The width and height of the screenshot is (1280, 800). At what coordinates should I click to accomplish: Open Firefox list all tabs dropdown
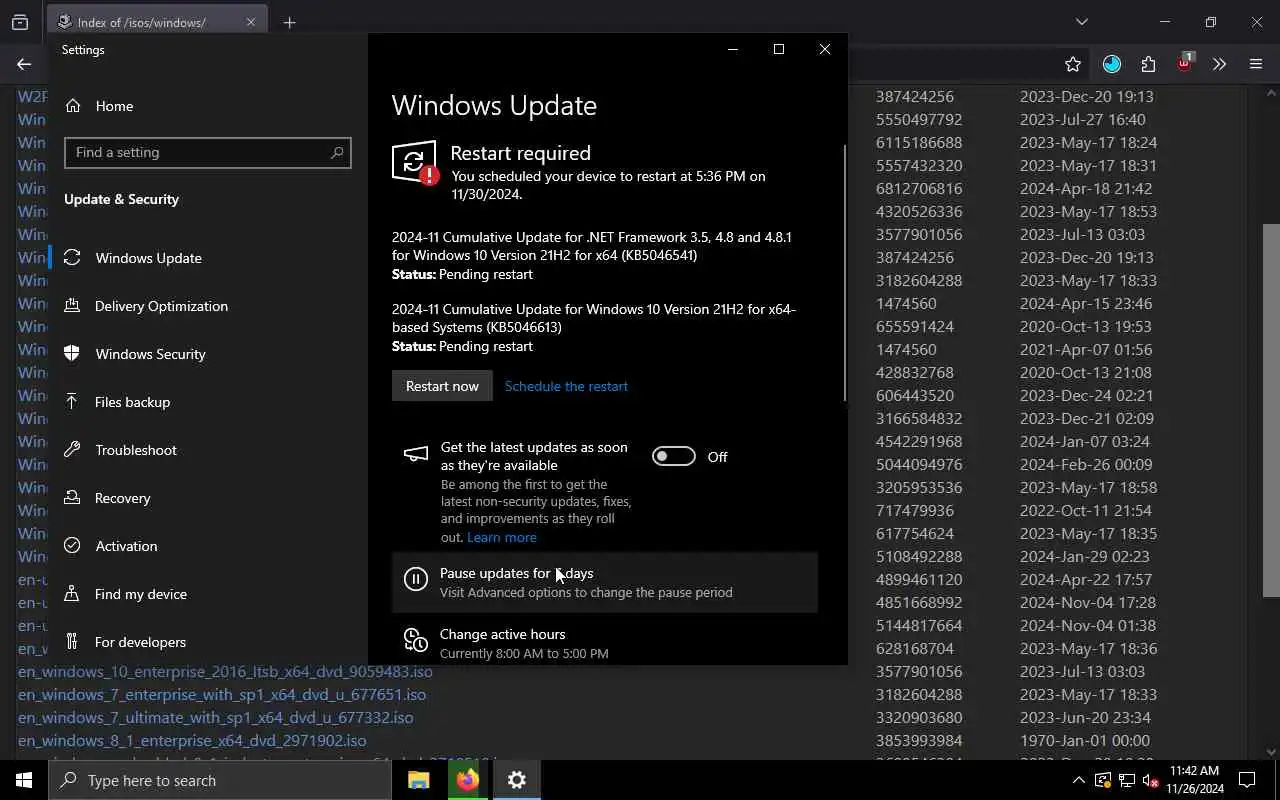tap(1081, 22)
